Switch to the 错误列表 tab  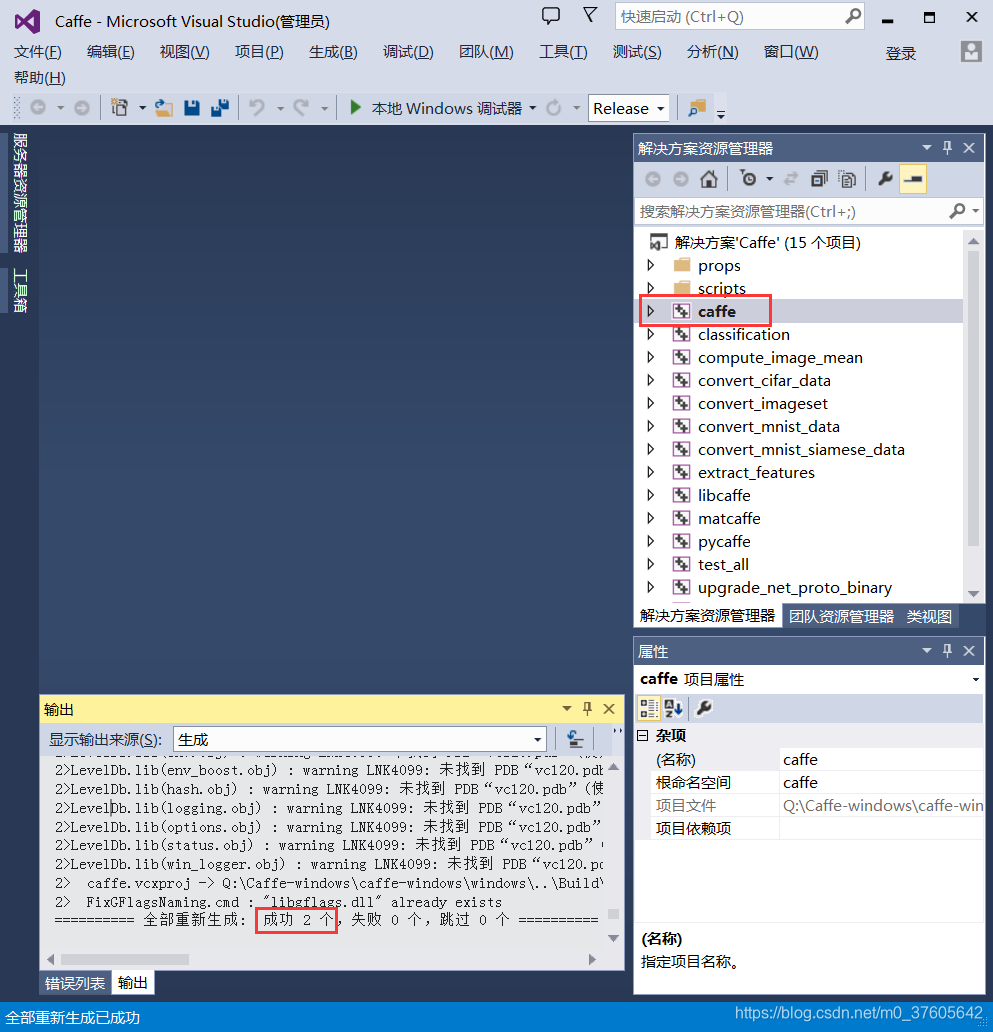(x=75, y=983)
